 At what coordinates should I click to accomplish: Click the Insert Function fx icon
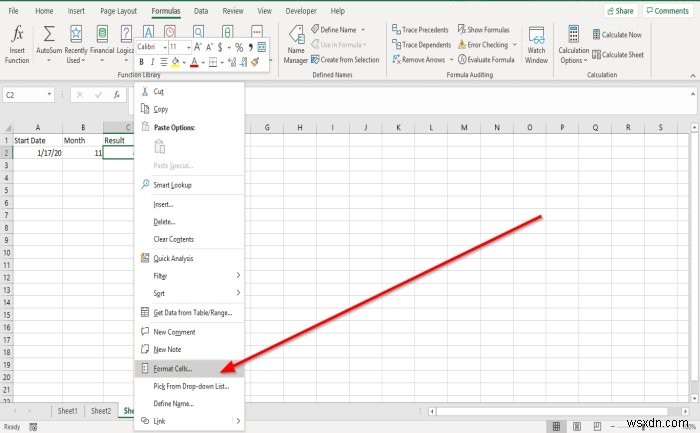point(17,33)
